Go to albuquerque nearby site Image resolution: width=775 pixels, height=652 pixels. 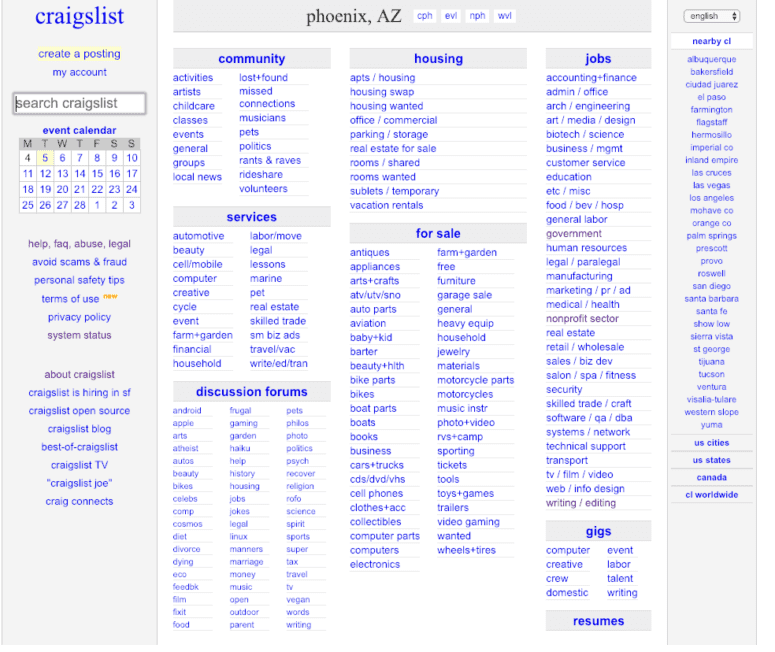coord(711,59)
